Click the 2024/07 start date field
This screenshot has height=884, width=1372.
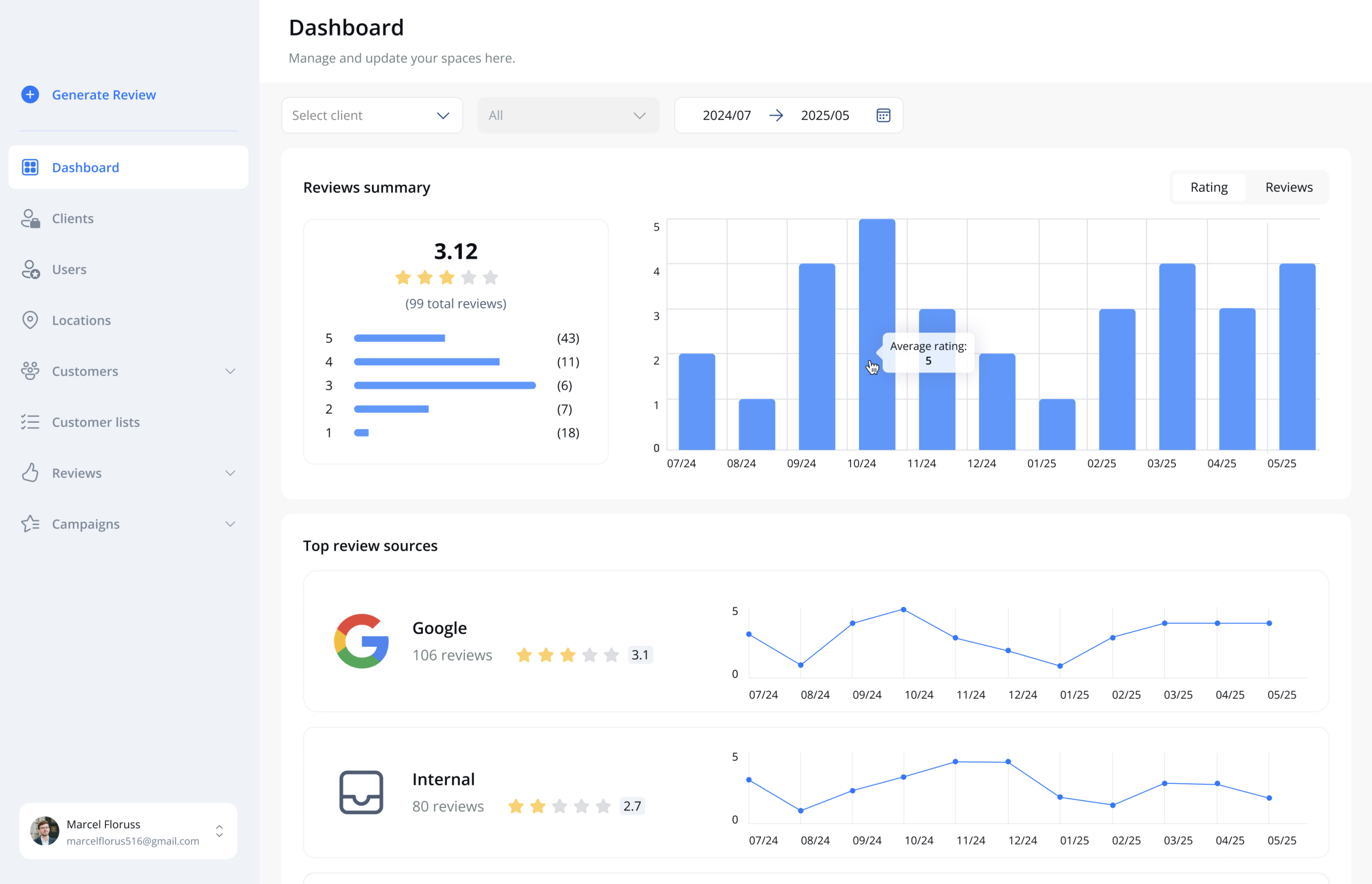click(726, 115)
